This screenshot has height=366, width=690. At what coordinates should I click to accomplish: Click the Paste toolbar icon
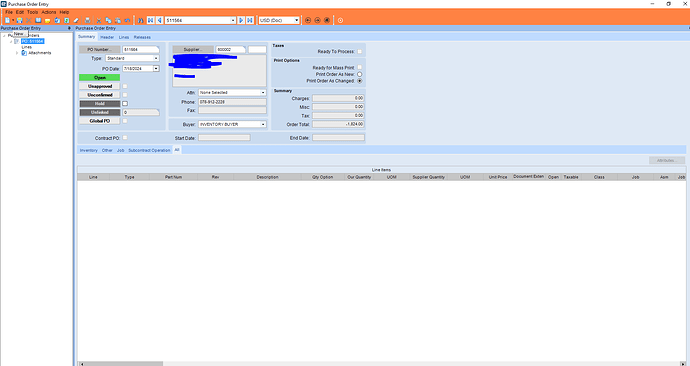[x=118, y=20]
